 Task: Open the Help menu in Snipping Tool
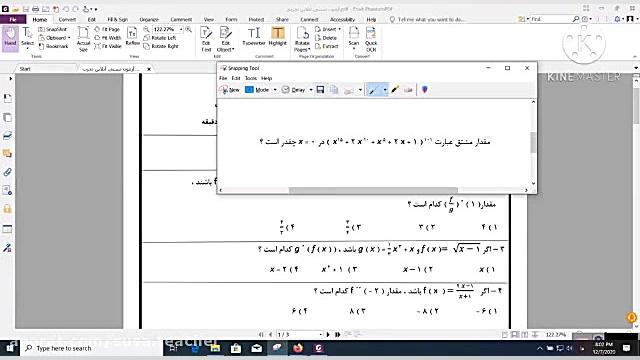pos(267,78)
